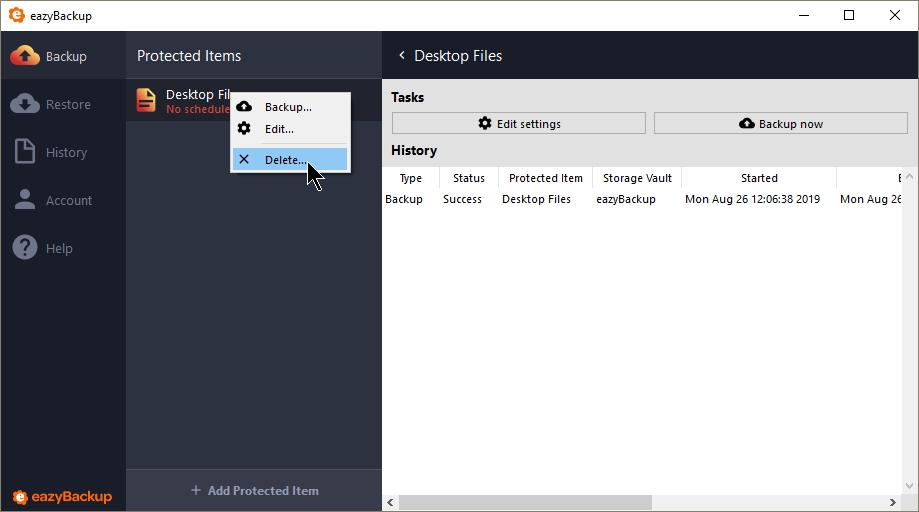Click the Backup cloud icon in sidebar
919x512 pixels.
coord(25,56)
